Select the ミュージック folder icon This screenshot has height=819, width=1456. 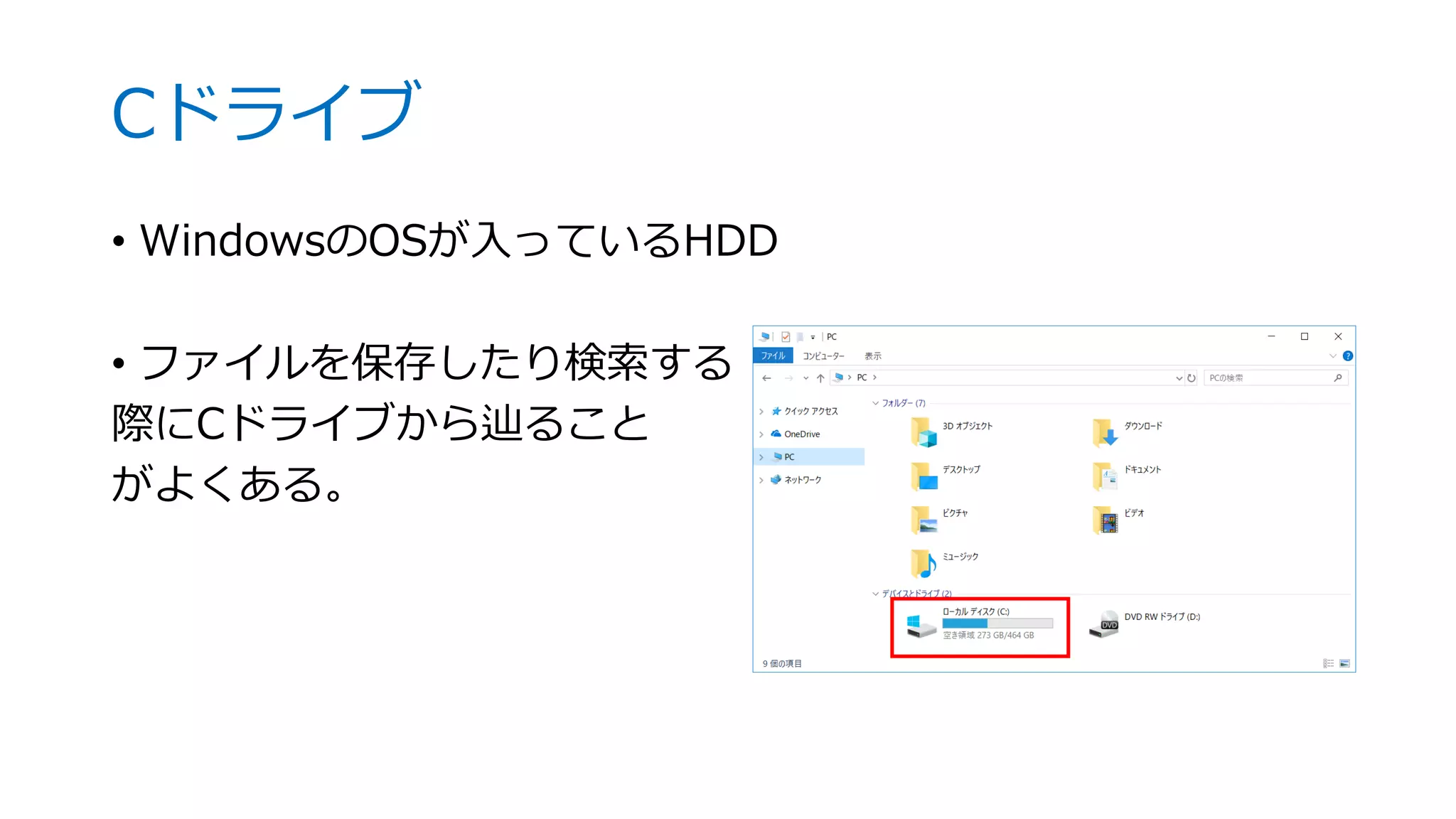click(x=924, y=563)
